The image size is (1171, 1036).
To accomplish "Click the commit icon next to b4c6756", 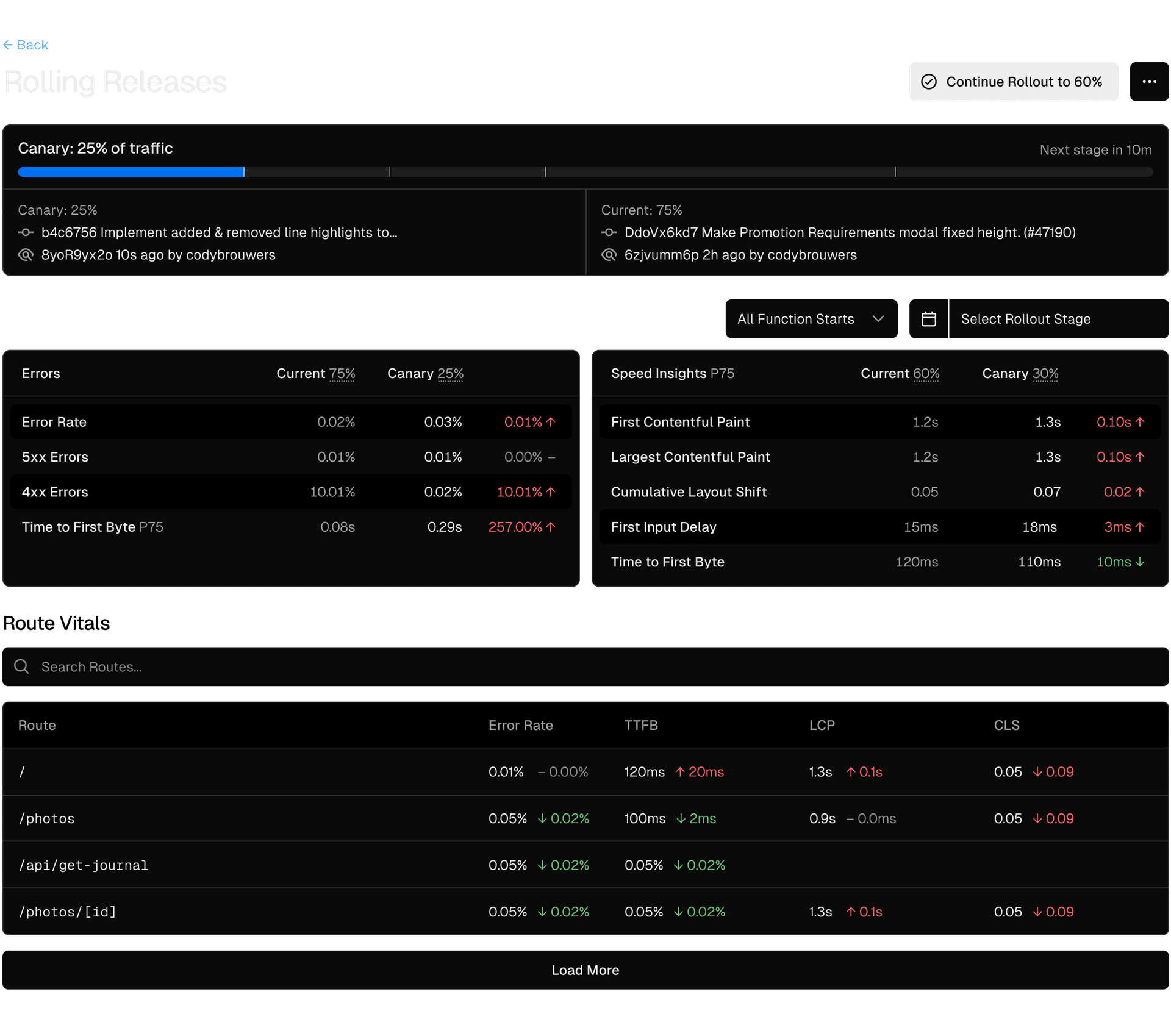I will [x=26, y=232].
